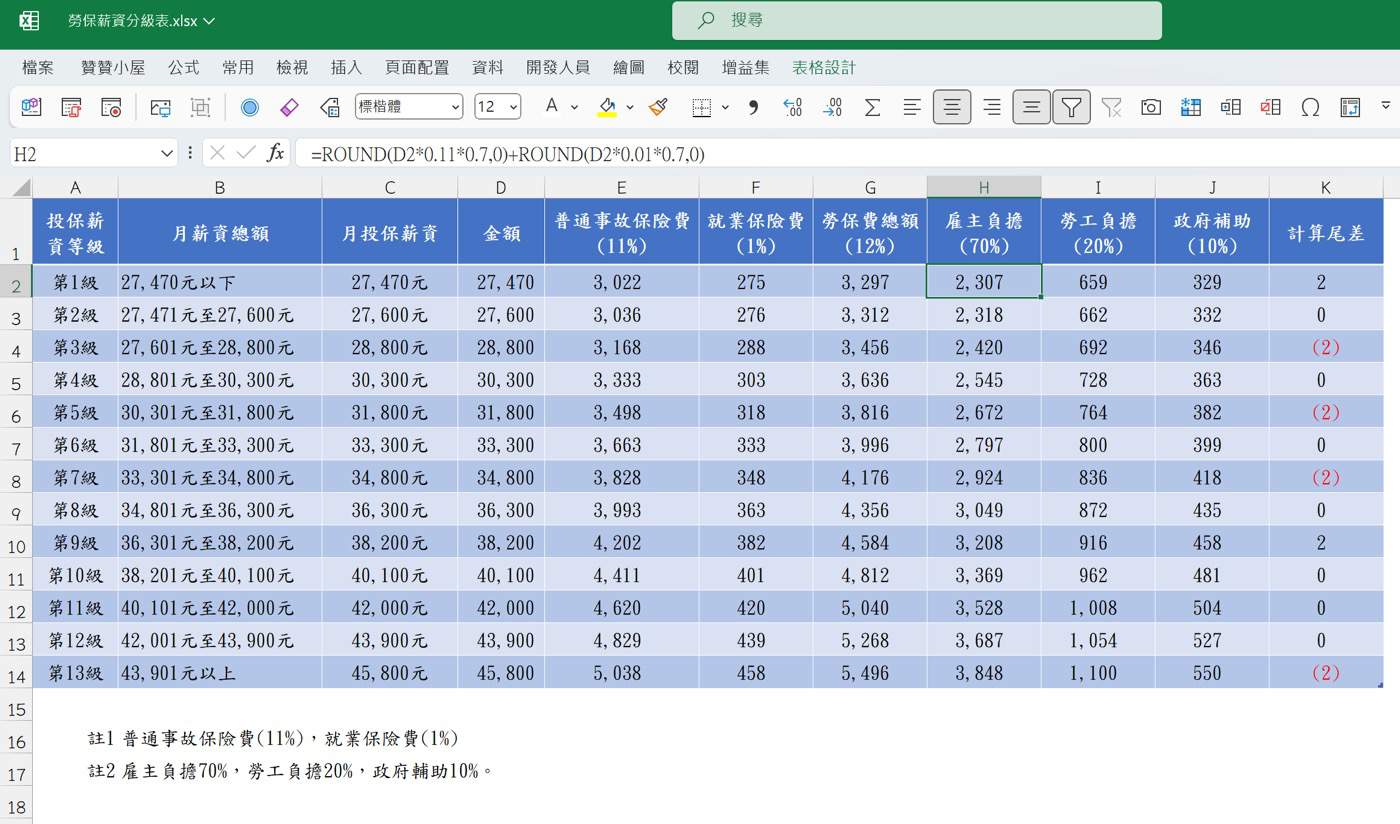This screenshot has width=1400, height=824.
Task: Click the Select All corner triangle
Action: (x=19, y=187)
